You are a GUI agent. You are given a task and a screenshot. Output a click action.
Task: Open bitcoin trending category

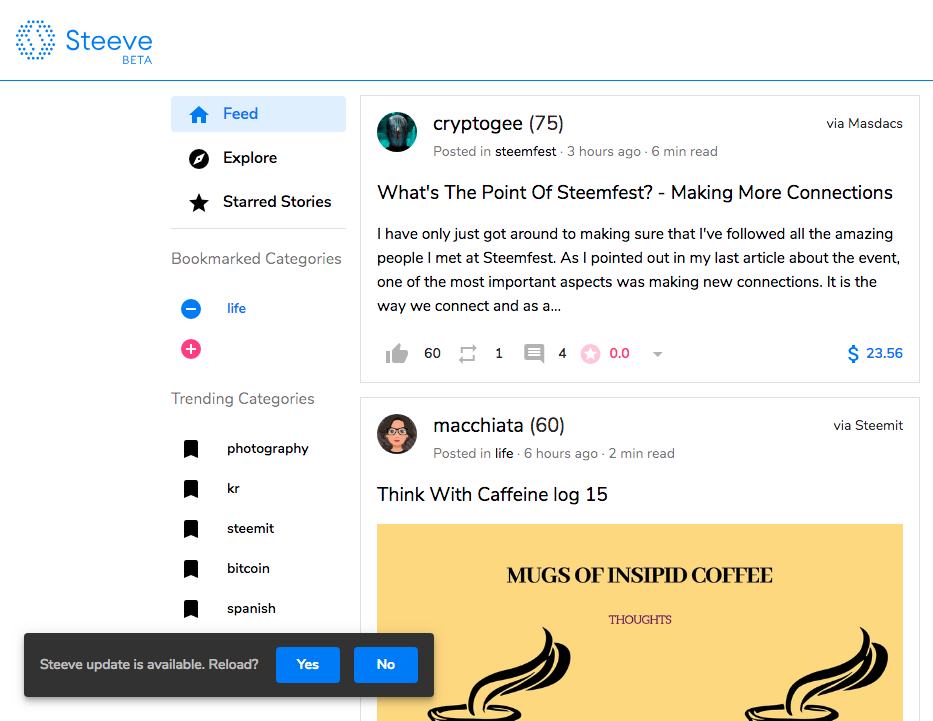click(x=248, y=569)
